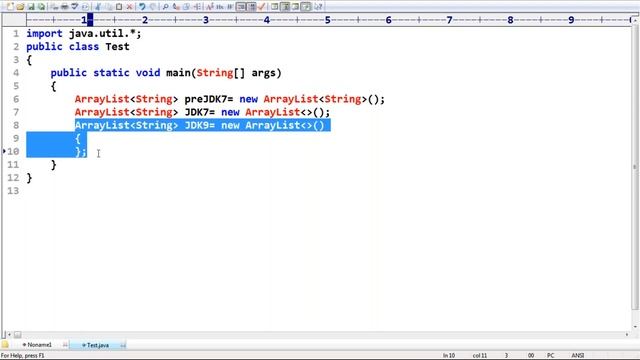
Task: Open Find in Files icon
Action: [x=187, y=7]
